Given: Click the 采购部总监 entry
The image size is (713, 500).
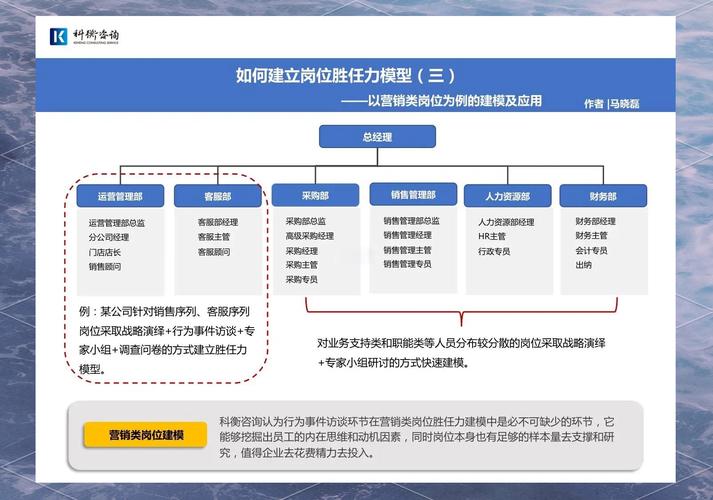Looking at the screenshot, I should tap(306, 221).
